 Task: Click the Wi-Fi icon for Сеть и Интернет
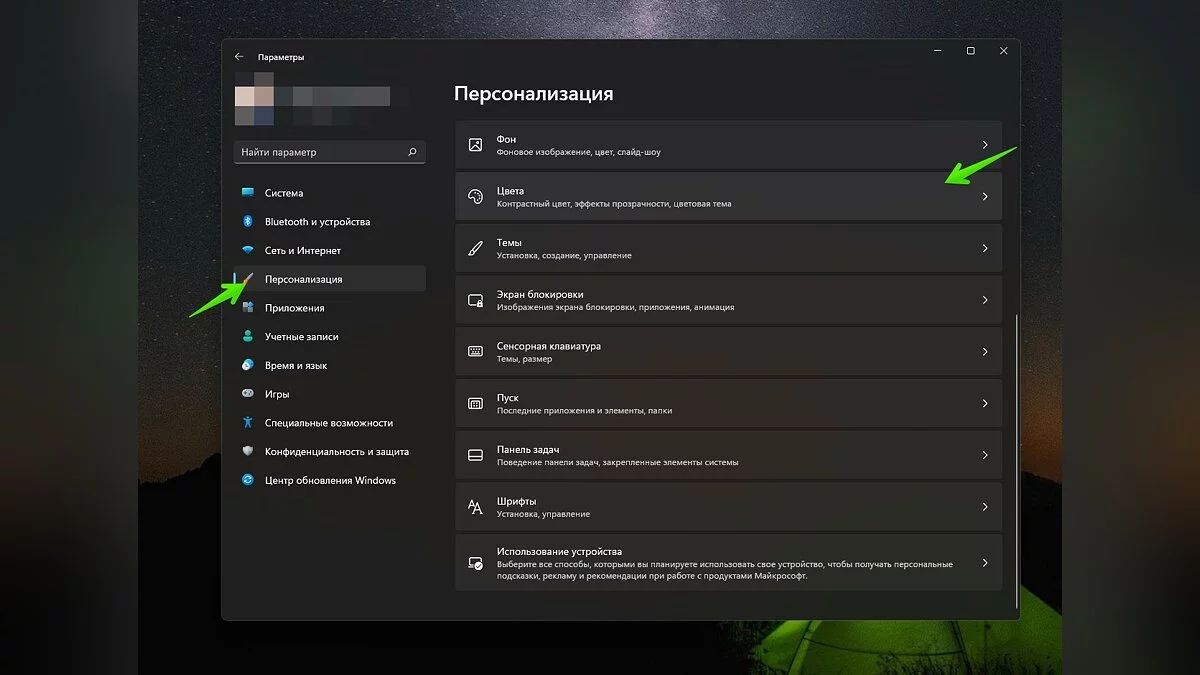(248, 251)
